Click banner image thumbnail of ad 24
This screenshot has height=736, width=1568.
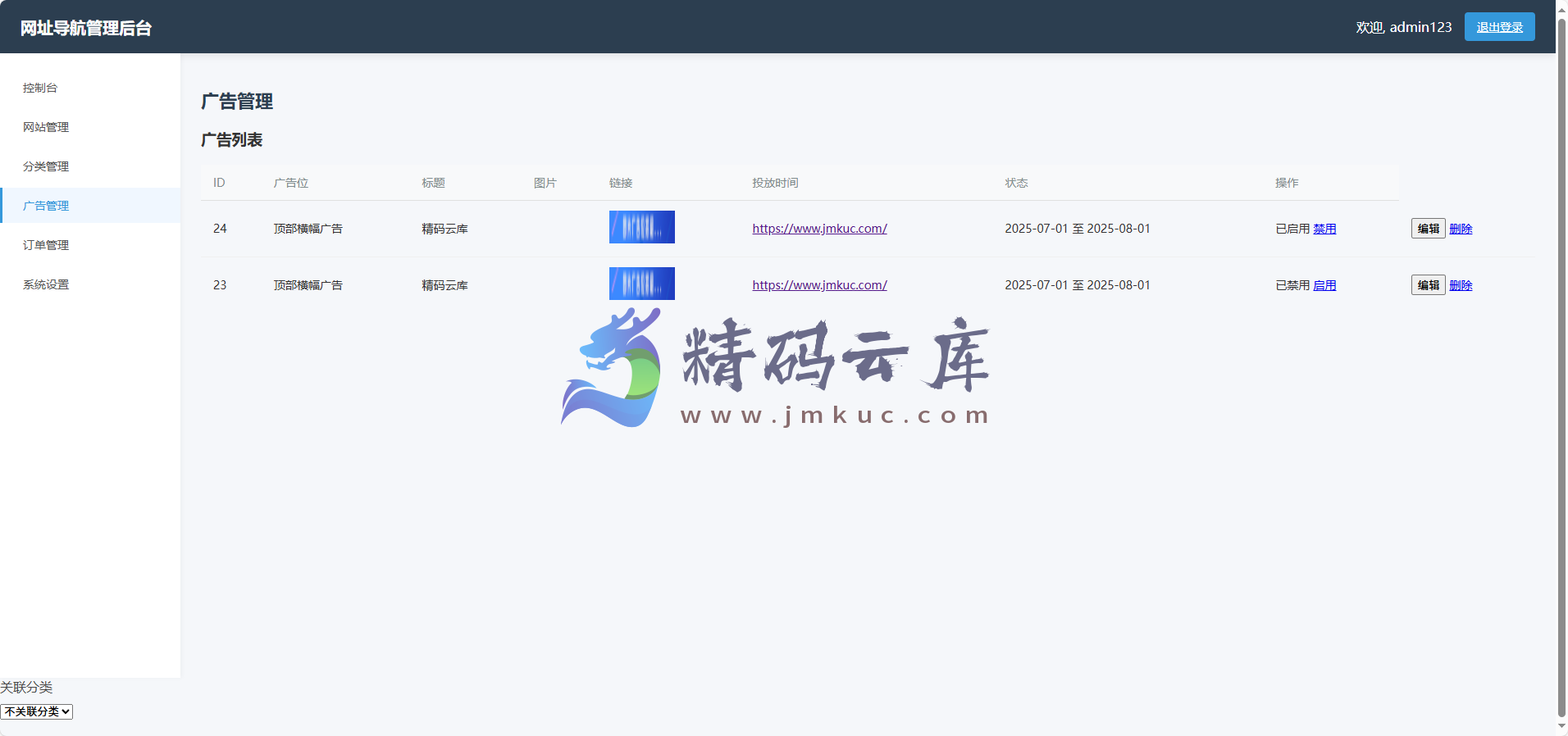642,227
